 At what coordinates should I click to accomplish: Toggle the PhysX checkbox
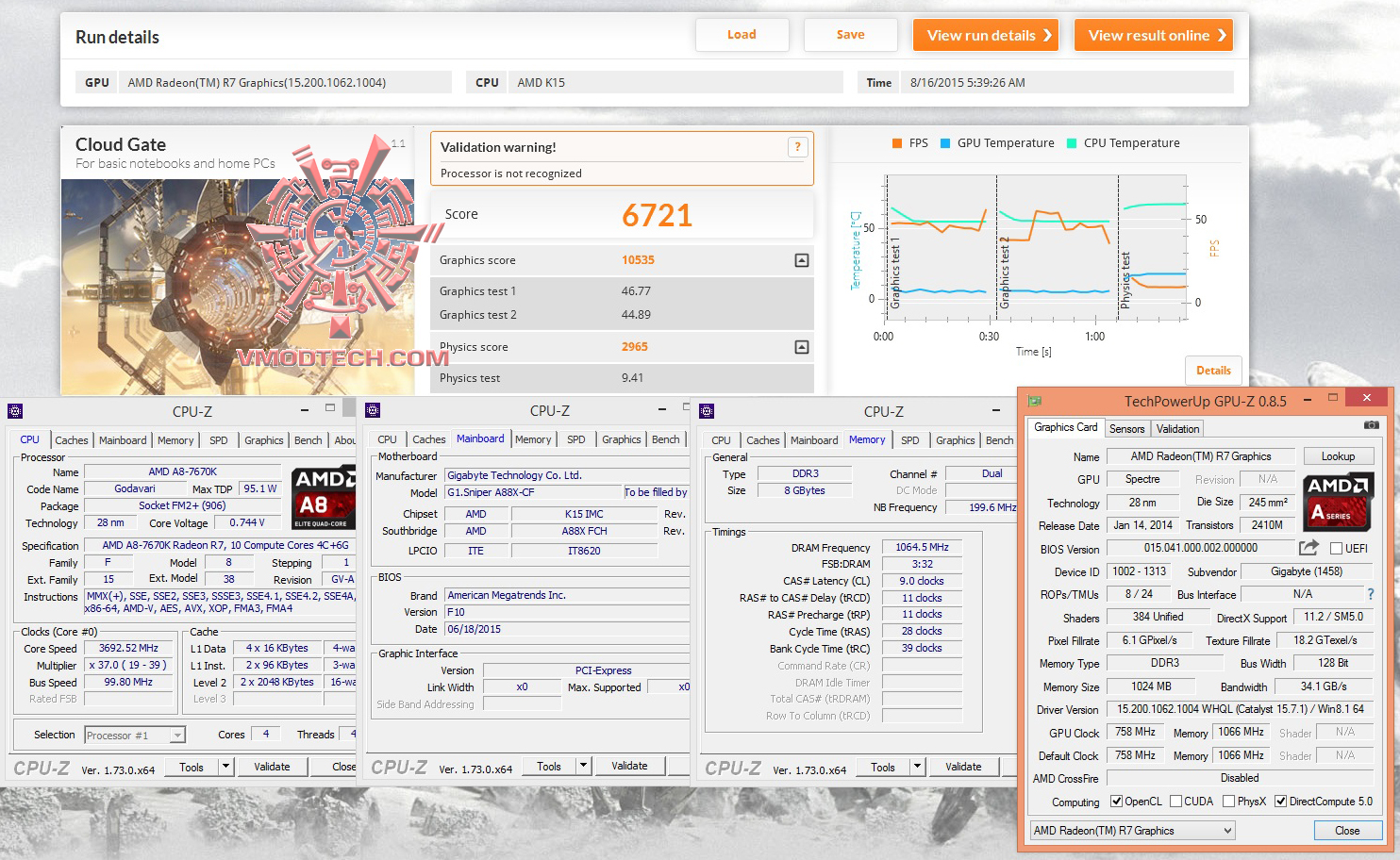(x=1228, y=802)
